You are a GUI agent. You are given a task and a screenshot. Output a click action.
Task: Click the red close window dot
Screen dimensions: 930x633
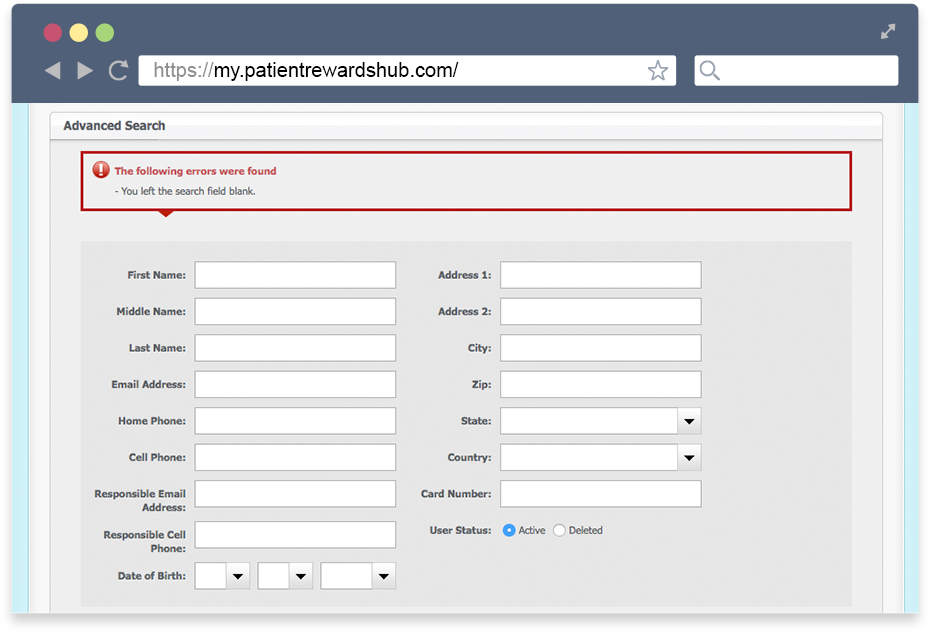53,33
